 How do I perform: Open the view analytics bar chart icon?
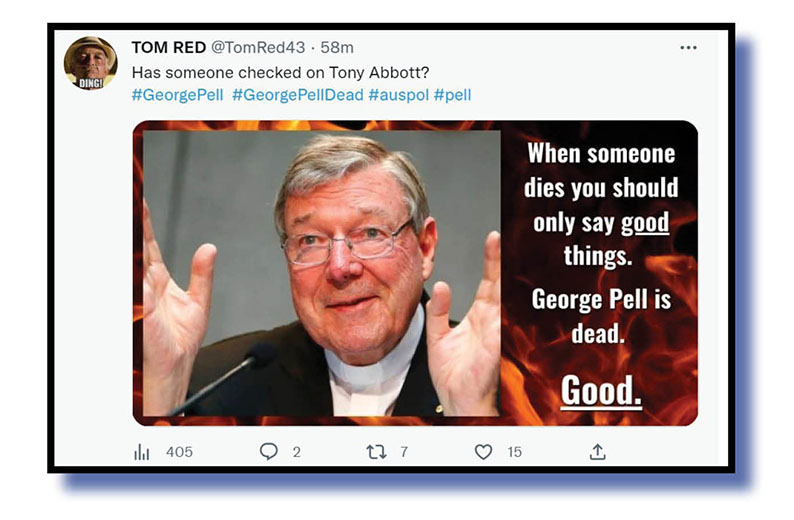[x=142, y=452]
